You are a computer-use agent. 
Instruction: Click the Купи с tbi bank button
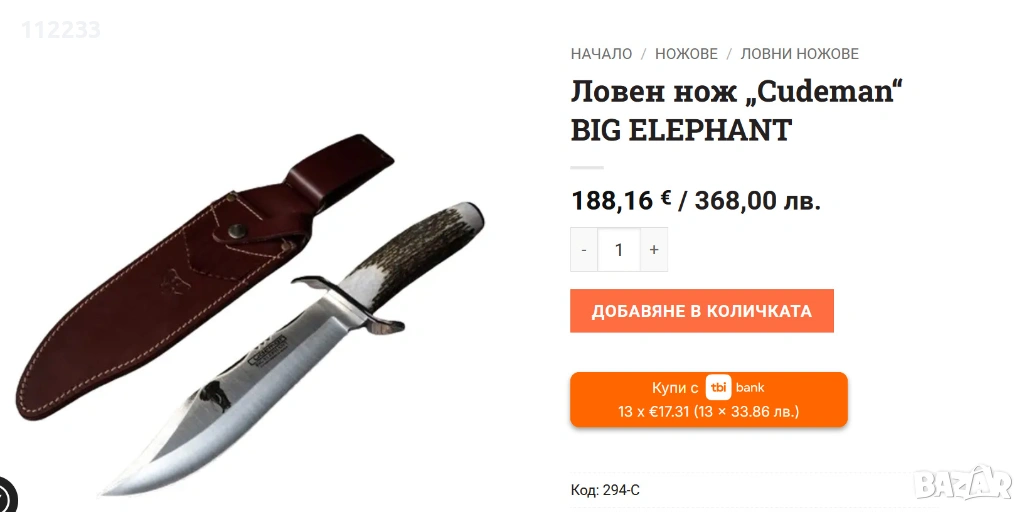[x=709, y=400]
